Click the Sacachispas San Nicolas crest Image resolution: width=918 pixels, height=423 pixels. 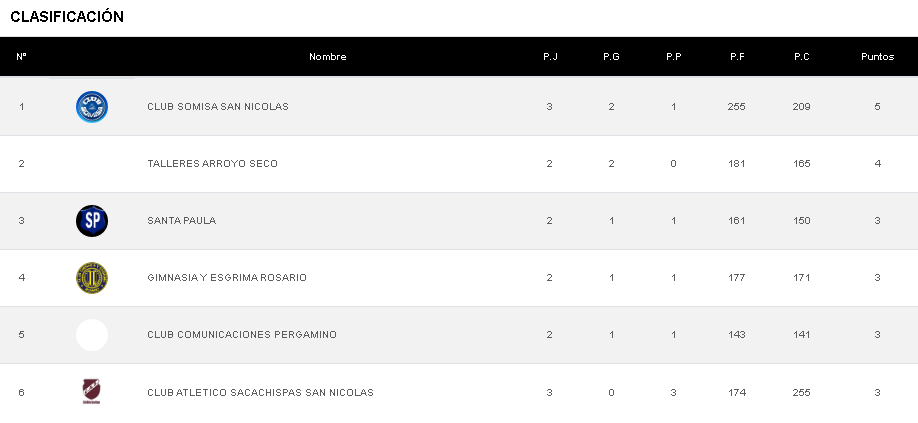(x=92, y=392)
